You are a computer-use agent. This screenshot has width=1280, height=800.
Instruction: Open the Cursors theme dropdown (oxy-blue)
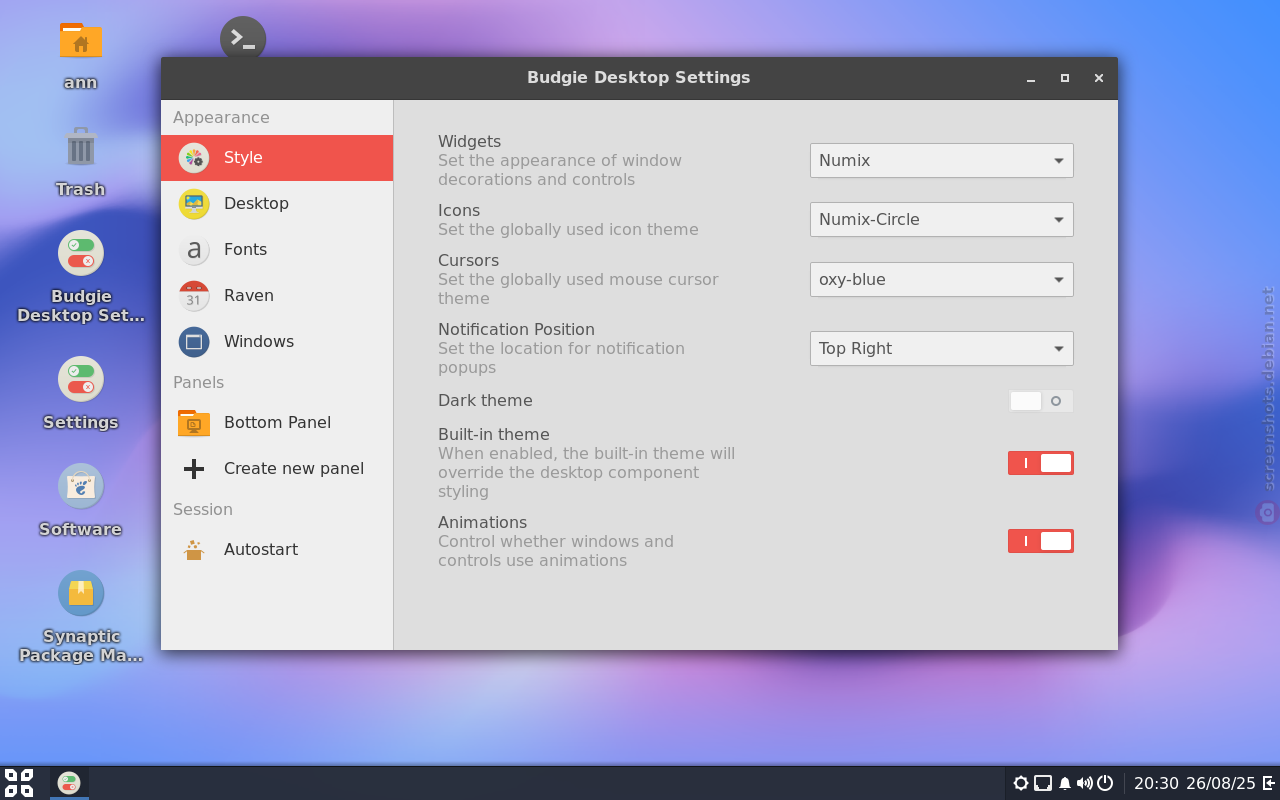tap(942, 279)
